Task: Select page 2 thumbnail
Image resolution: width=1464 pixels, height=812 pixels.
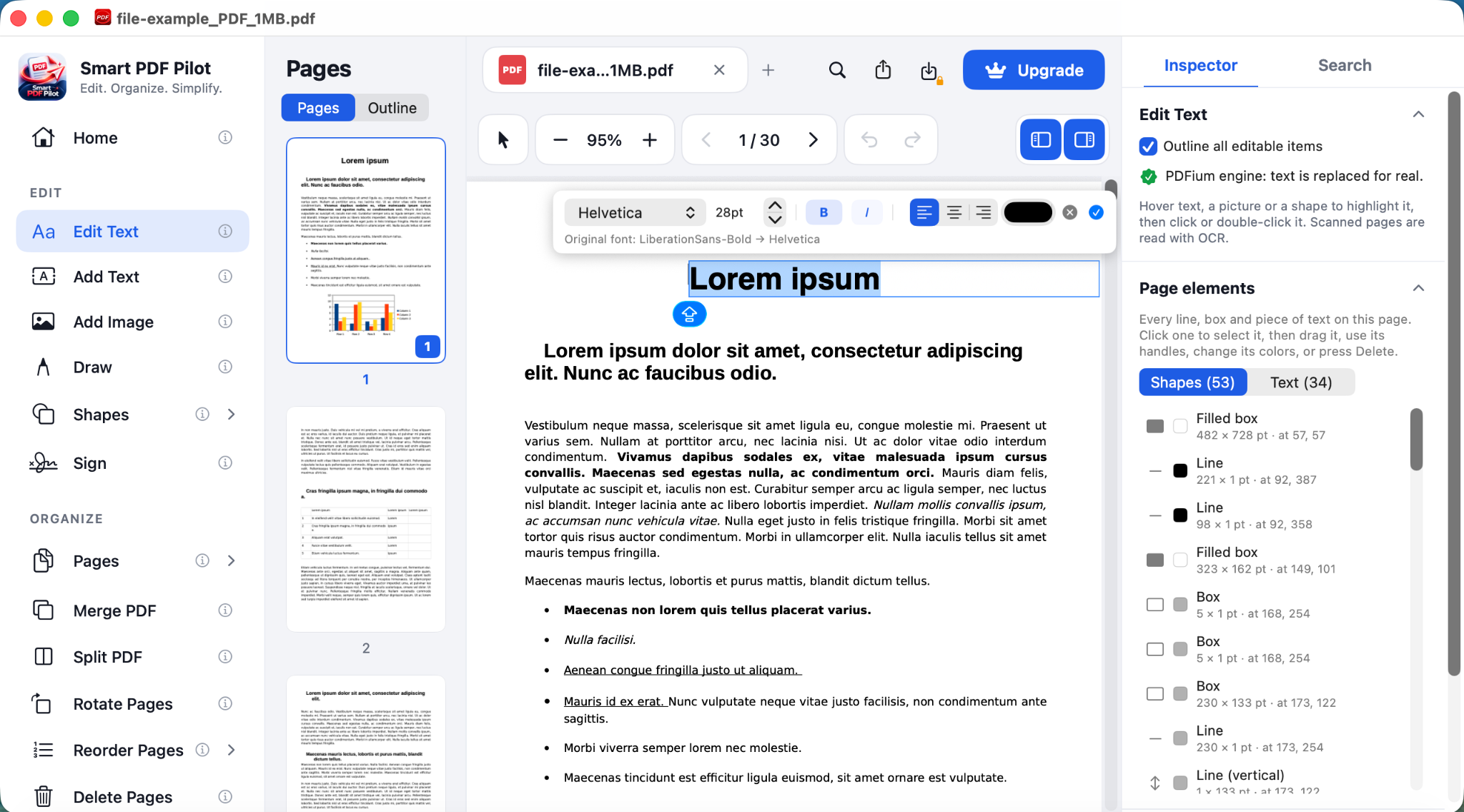Action: (366, 519)
